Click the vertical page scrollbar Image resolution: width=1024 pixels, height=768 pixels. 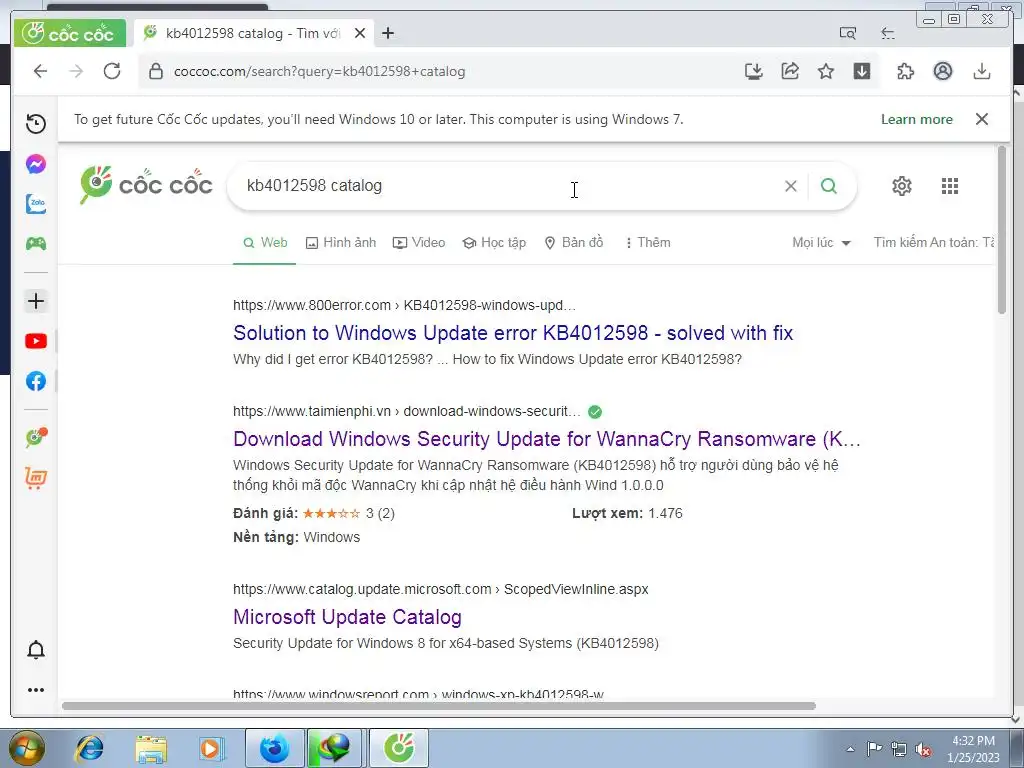pos(1002,229)
